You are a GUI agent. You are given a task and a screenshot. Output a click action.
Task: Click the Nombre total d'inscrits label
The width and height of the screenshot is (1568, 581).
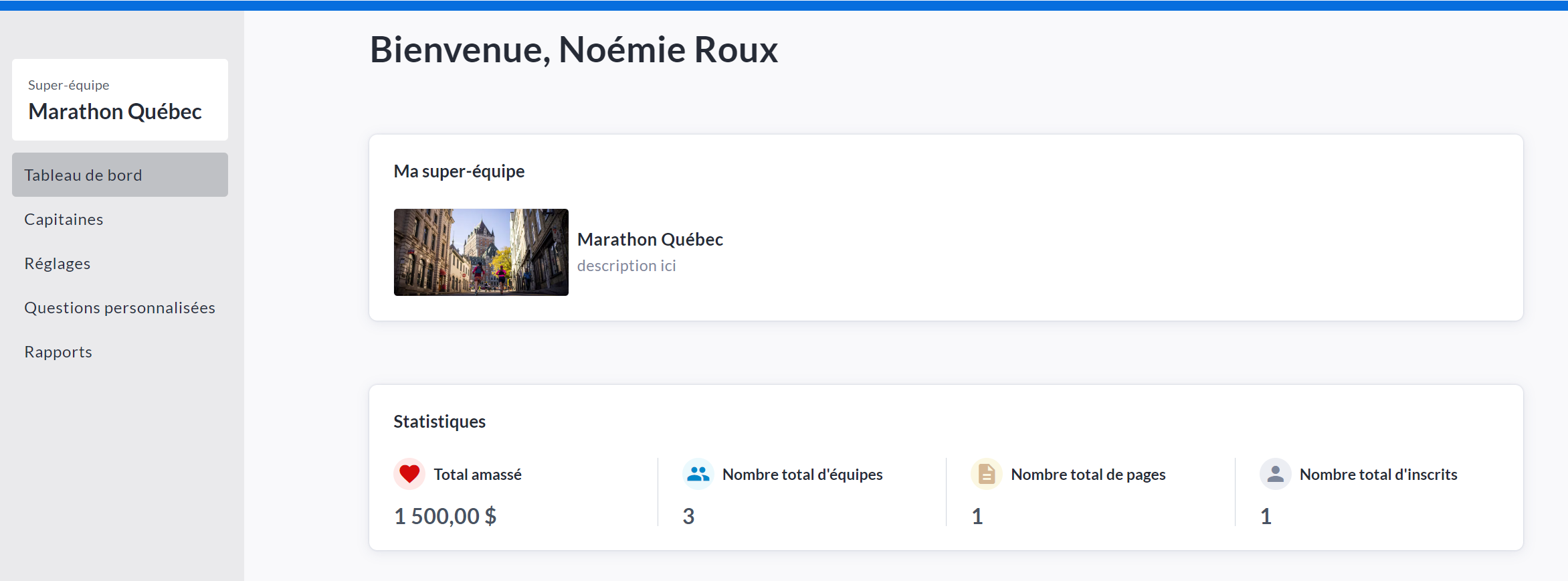[1378, 475]
